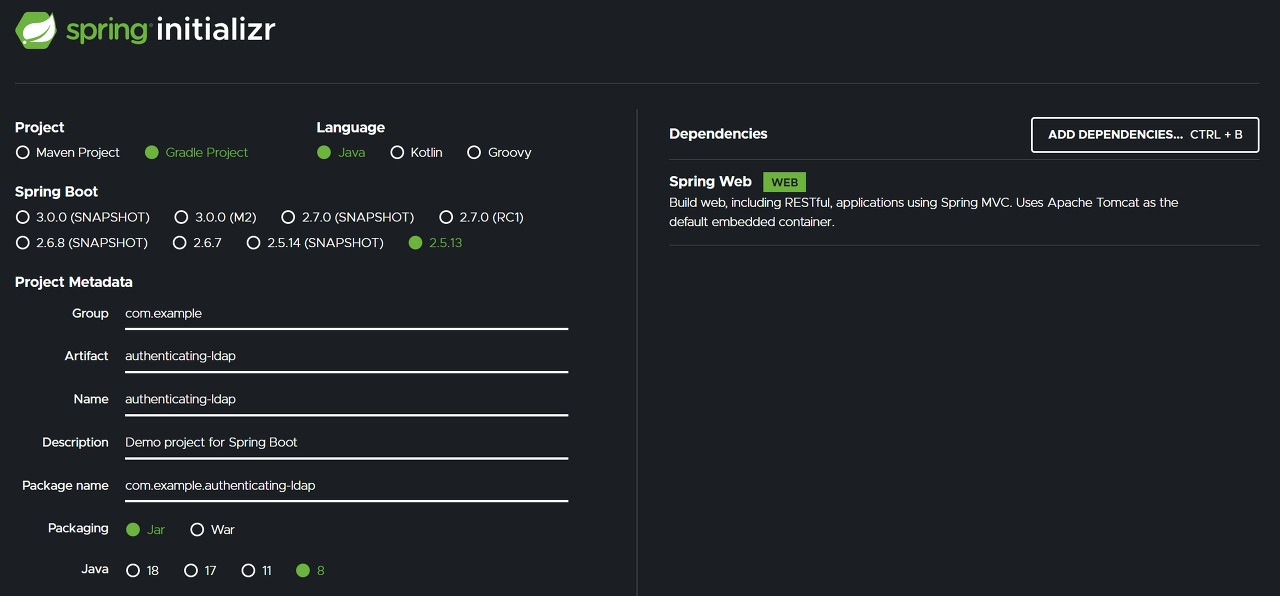Switch language to Kotlin

pos(397,152)
